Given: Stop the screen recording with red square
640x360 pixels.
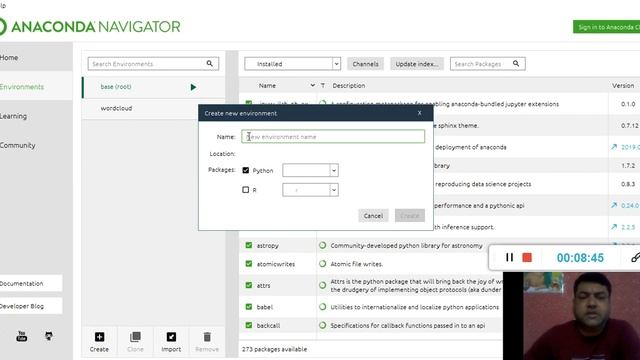Looking at the screenshot, I should 527,258.
